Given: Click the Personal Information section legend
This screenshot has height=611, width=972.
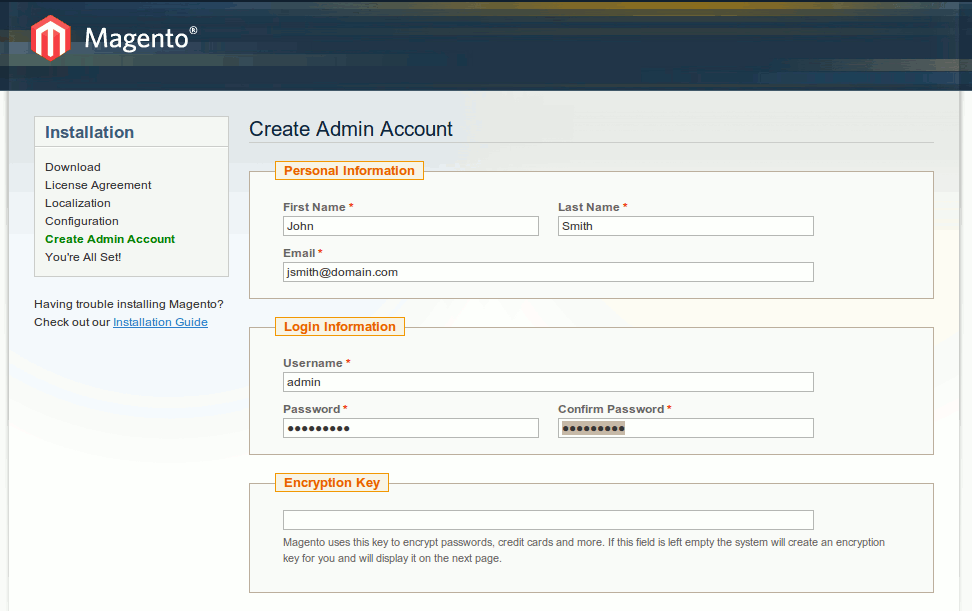Looking at the screenshot, I should (349, 171).
